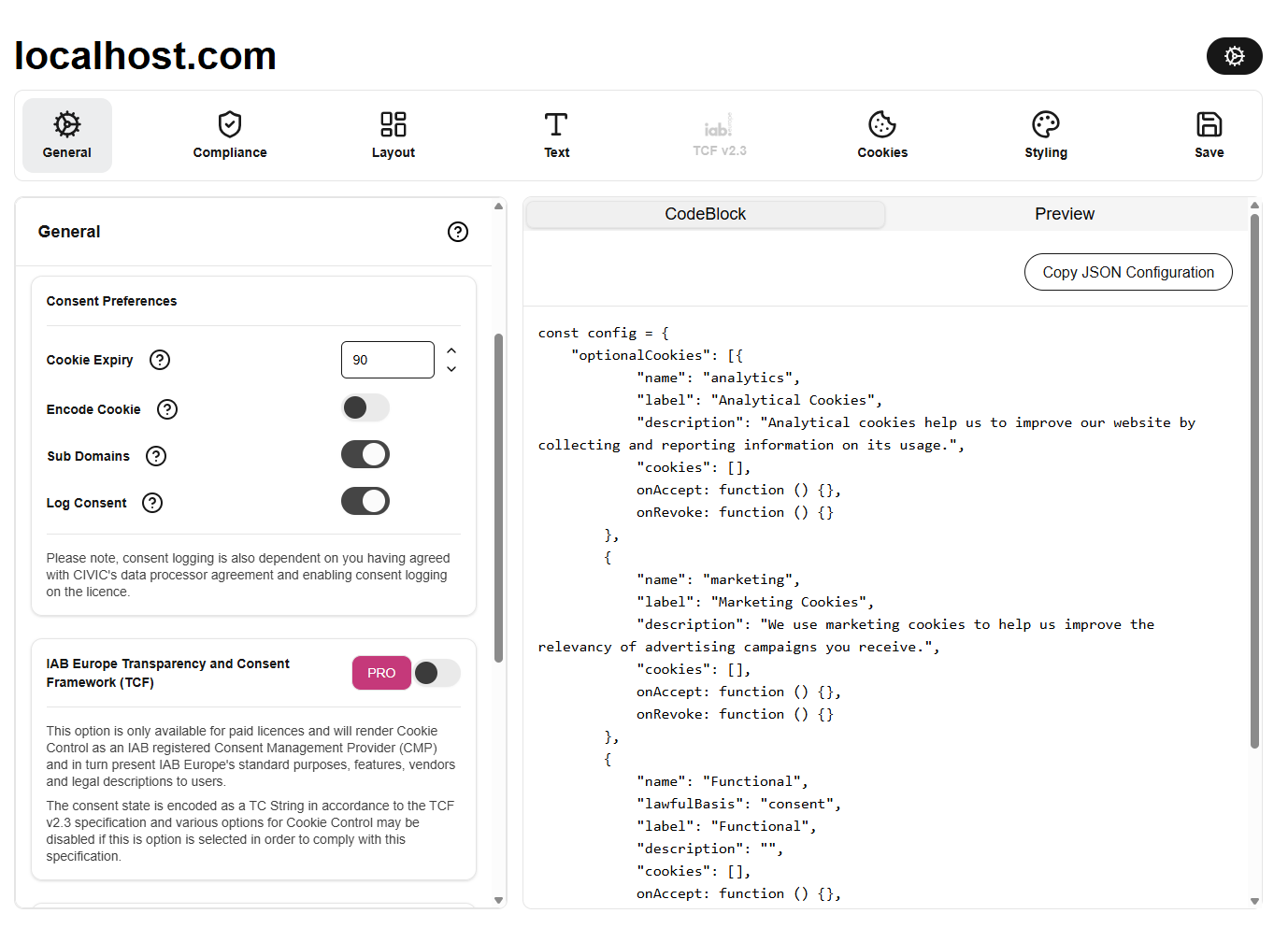
Task: Open help icon beside Cookie Expiry
Action: point(160,360)
